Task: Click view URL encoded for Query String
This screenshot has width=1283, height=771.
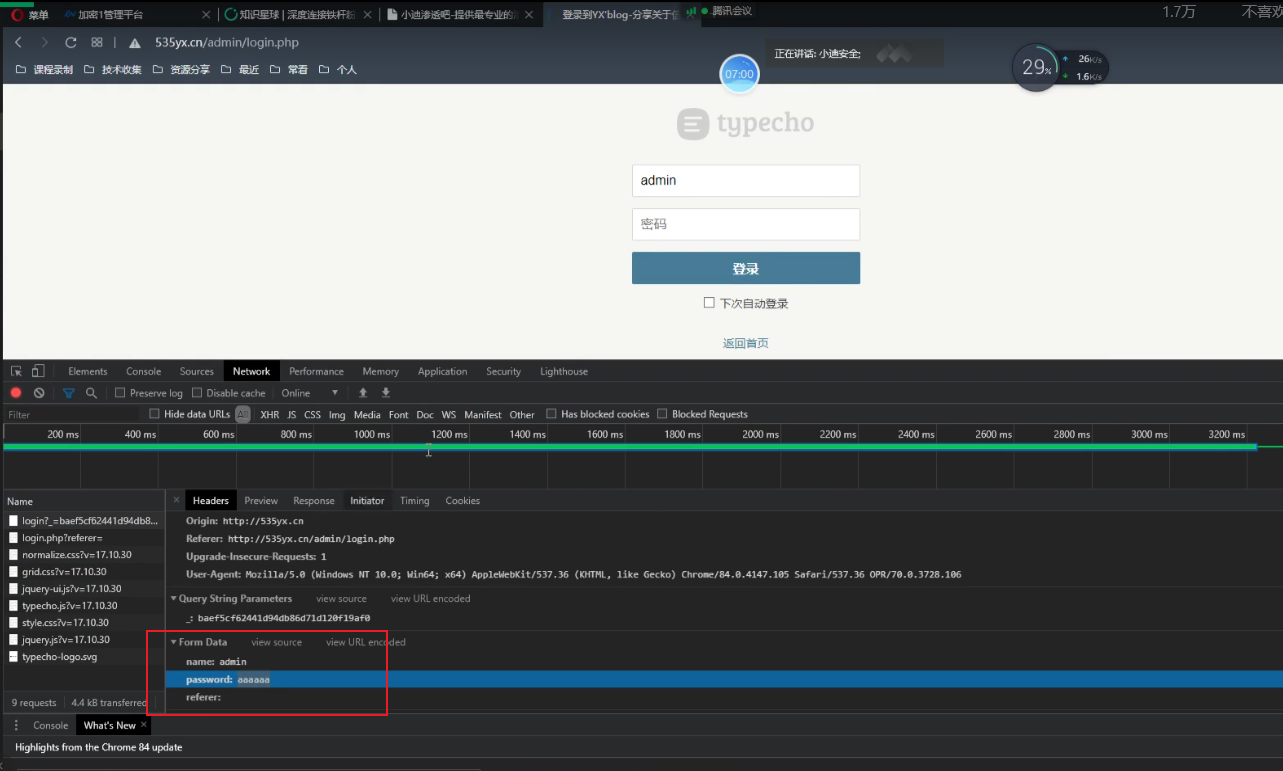Action: pyautogui.click(x=431, y=599)
